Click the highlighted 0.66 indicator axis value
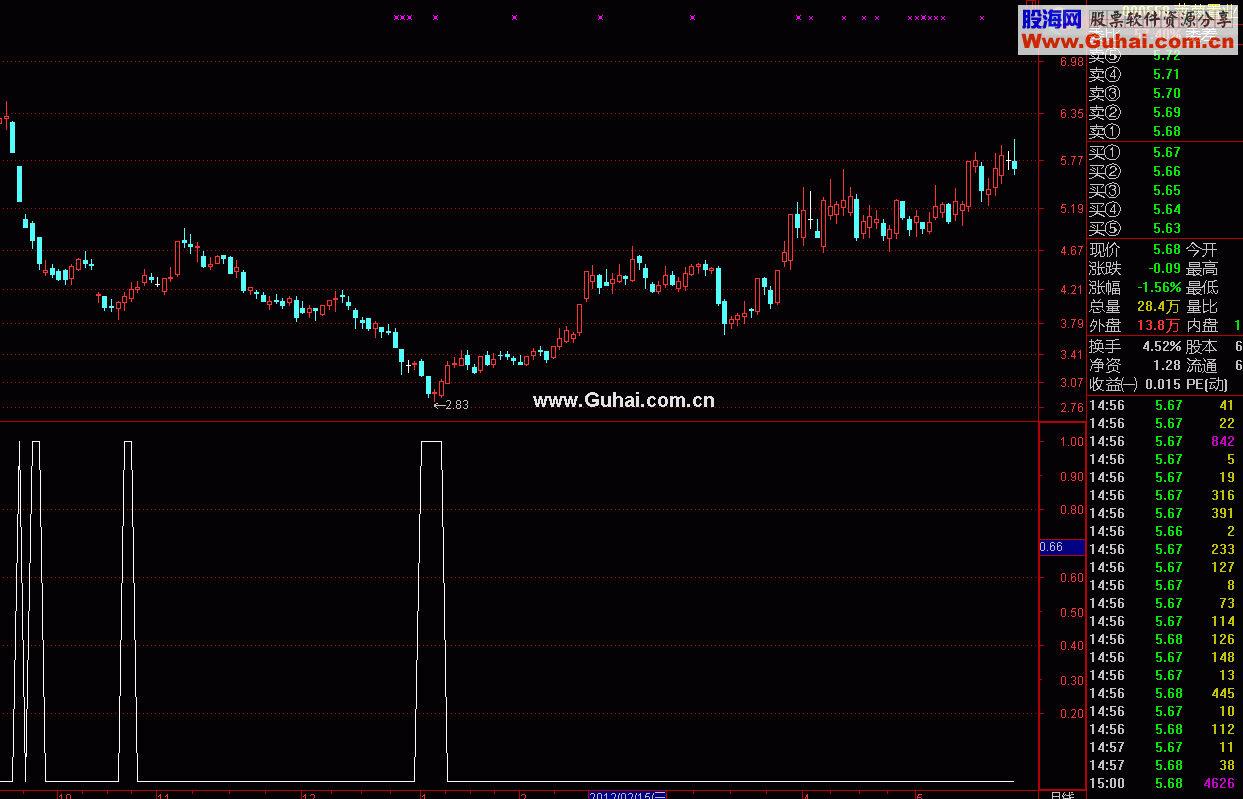This screenshot has width=1243, height=799. (x=1061, y=547)
